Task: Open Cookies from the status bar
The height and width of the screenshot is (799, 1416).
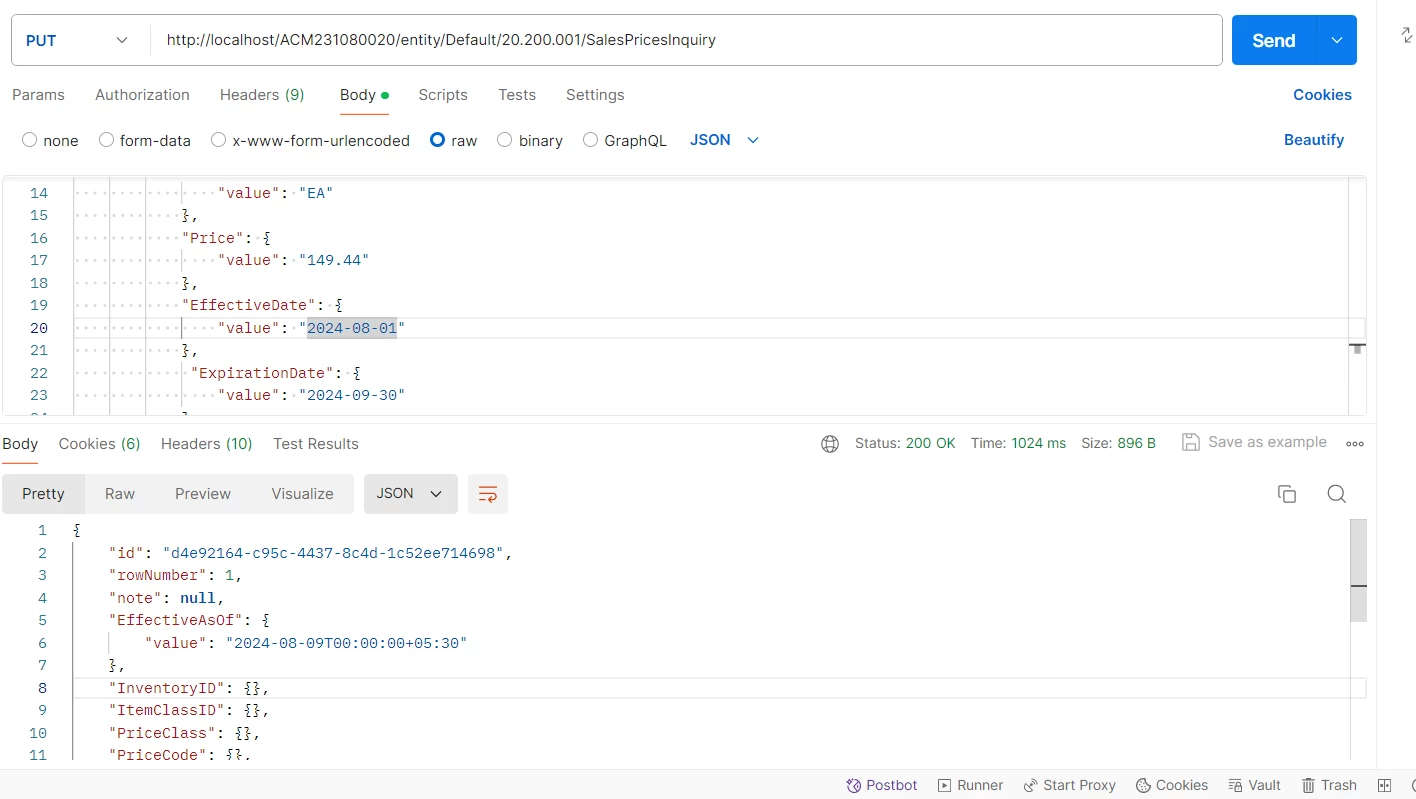Action: coord(1172,785)
